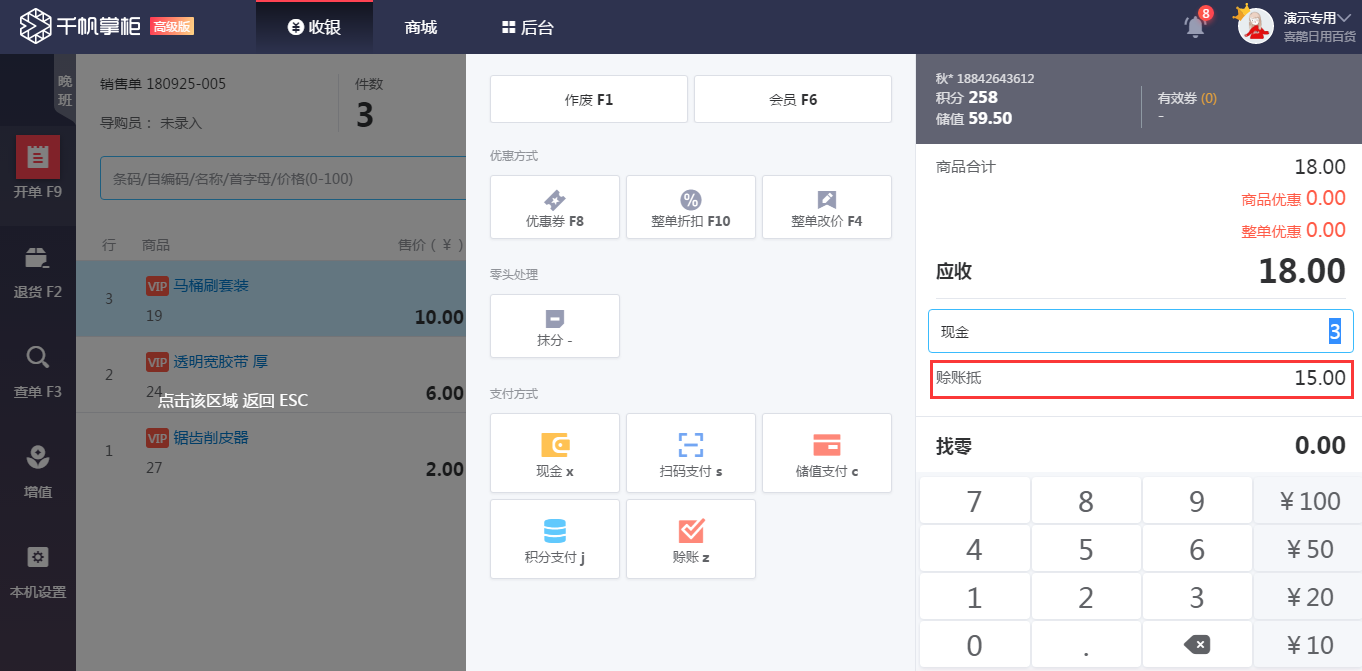Void the order with 作废 F1
1362x671 pixels.
pyautogui.click(x=588, y=98)
